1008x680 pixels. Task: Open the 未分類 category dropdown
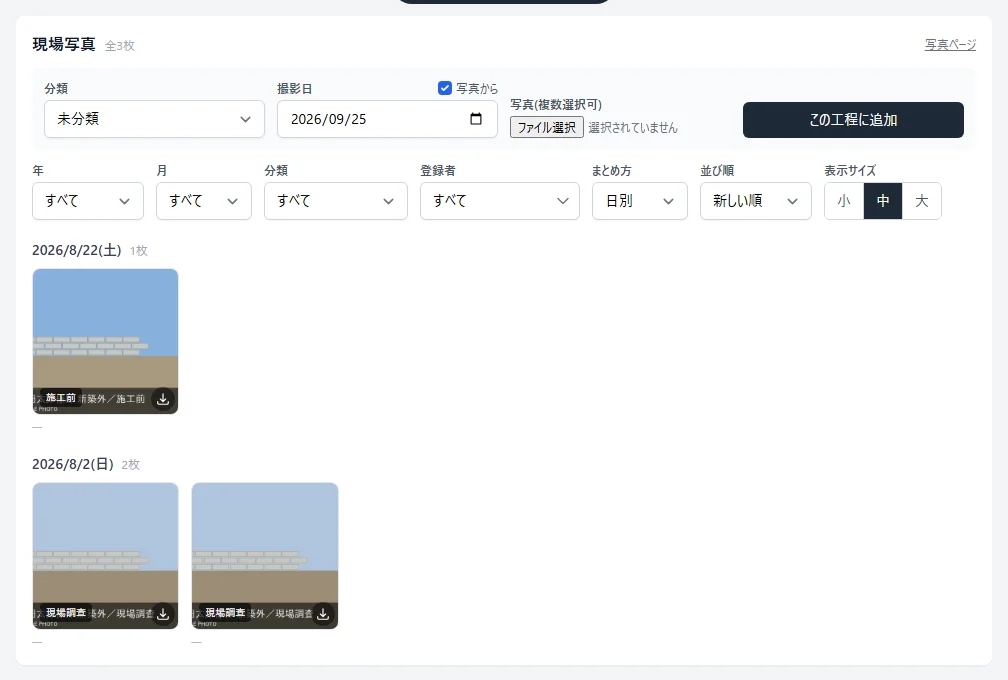pos(154,119)
